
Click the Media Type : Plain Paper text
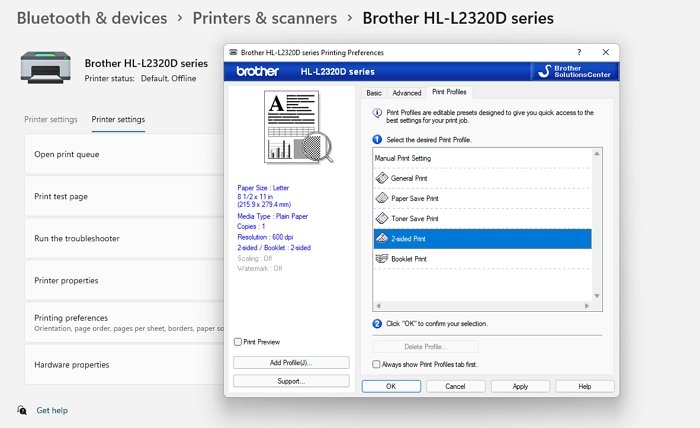pyautogui.click(x=272, y=216)
